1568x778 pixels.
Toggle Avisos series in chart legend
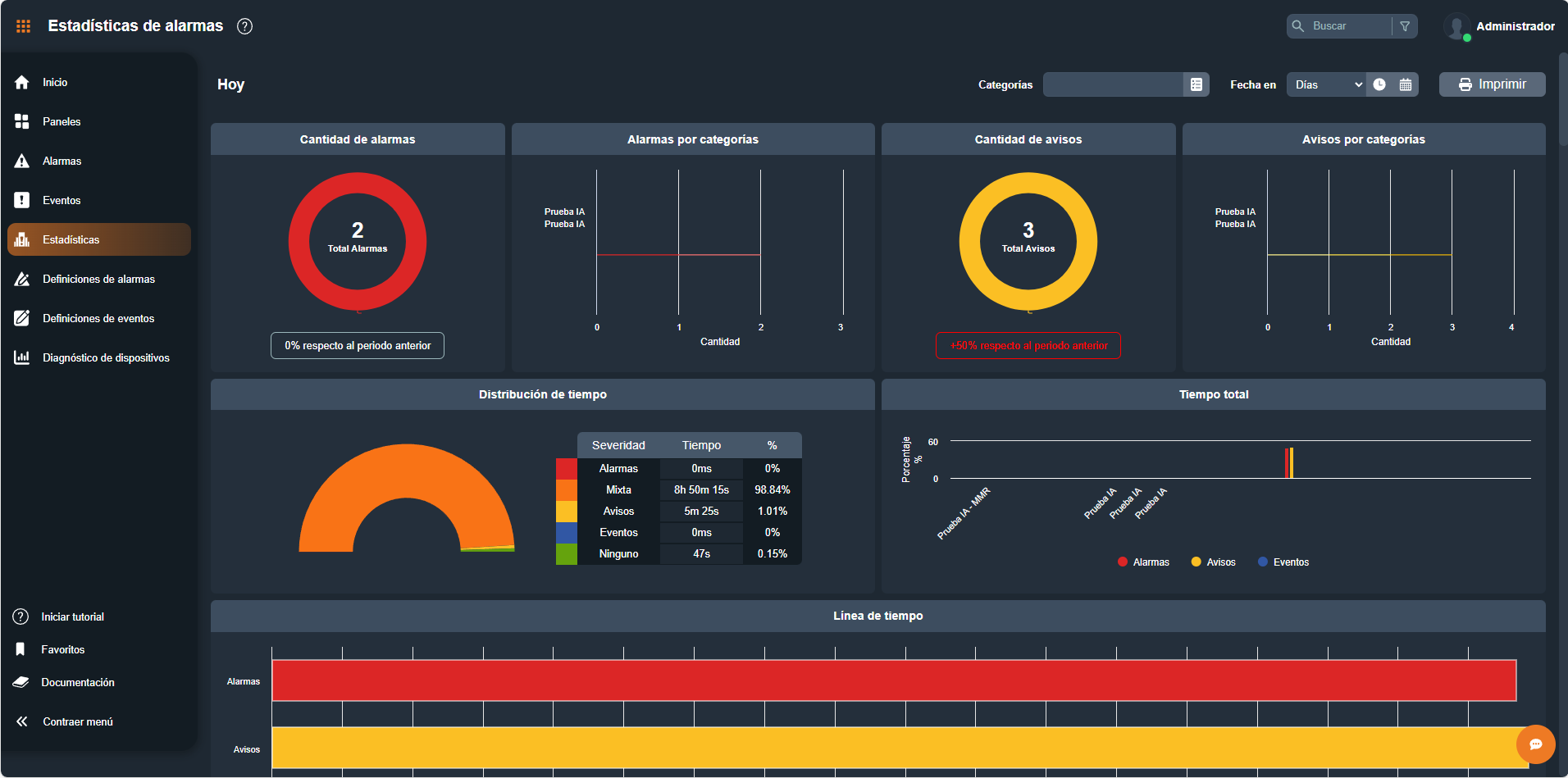pos(1213,562)
